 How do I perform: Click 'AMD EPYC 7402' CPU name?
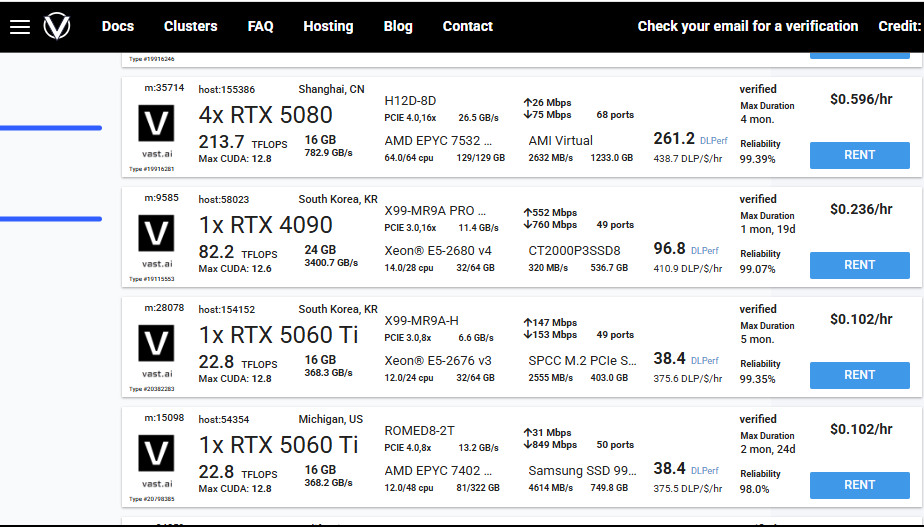438,471
